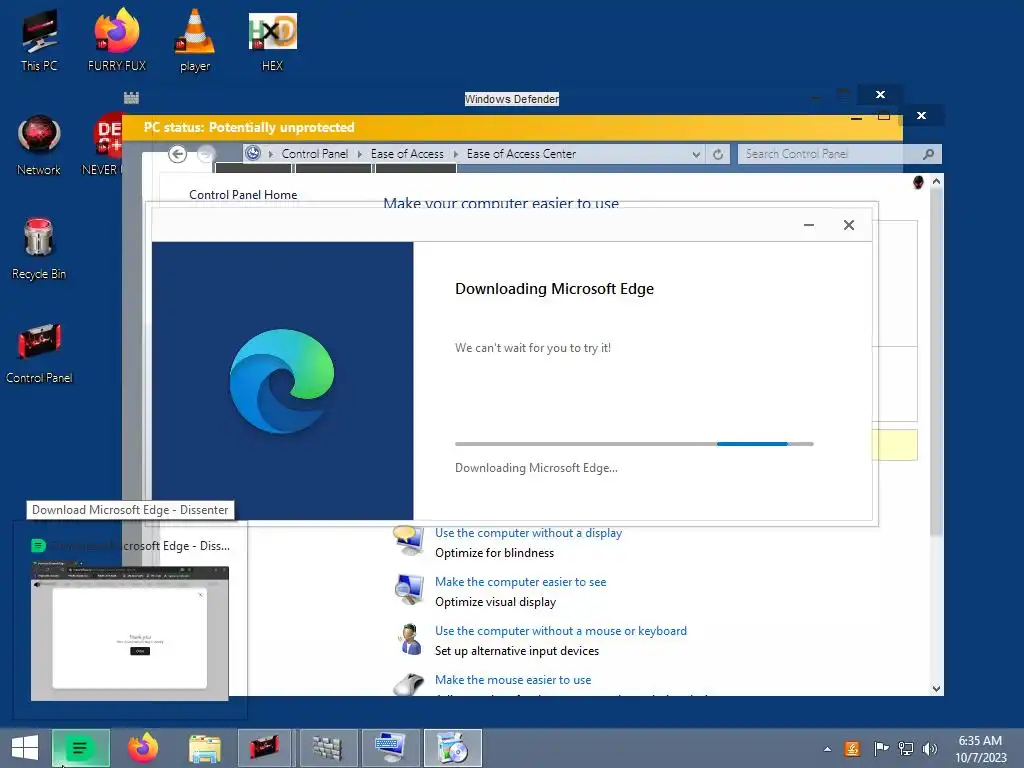The height and width of the screenshot is (768, 1024).
Task: Minimize the Edge installer dialog
Action: (808, 225)
